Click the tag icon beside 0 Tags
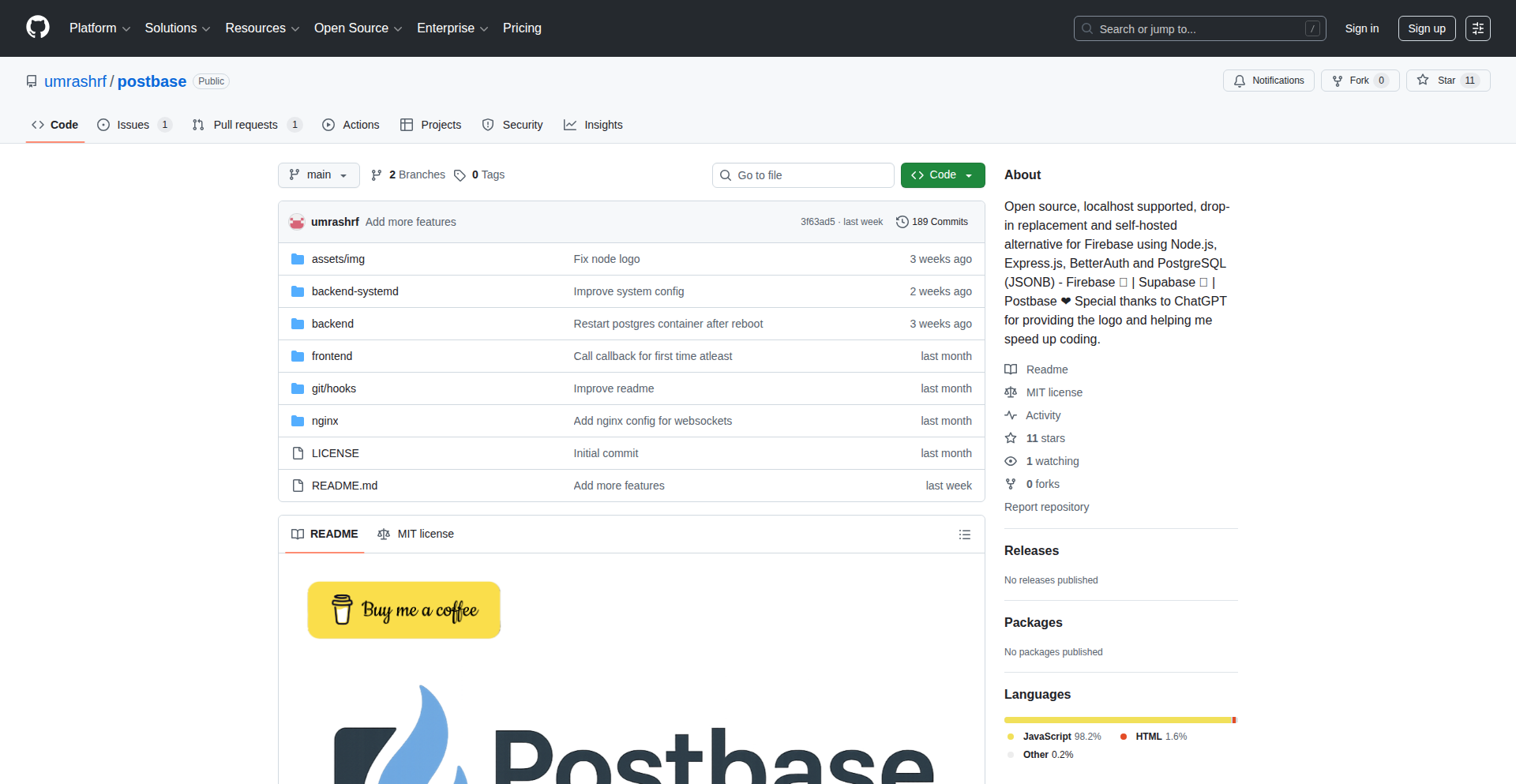 [461, 174]
